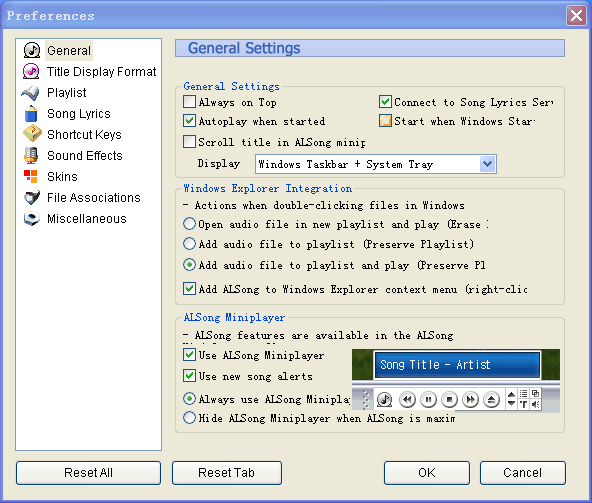Enable Scroll title in ALSong miniplayer
The image size is (592, 503).
[x=190, y=142]
